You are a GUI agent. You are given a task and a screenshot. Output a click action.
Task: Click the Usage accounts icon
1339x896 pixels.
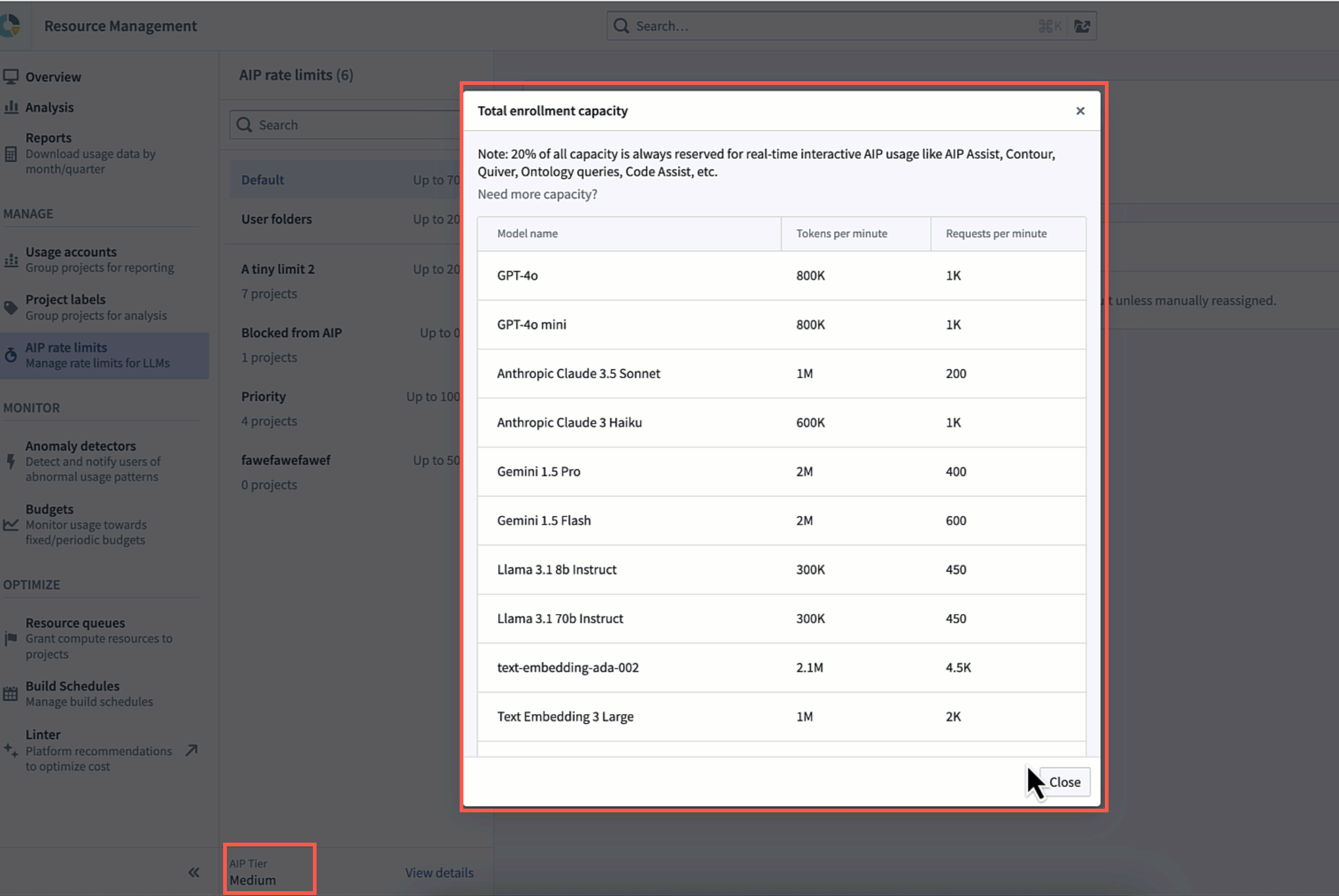[x=12, y=259]
